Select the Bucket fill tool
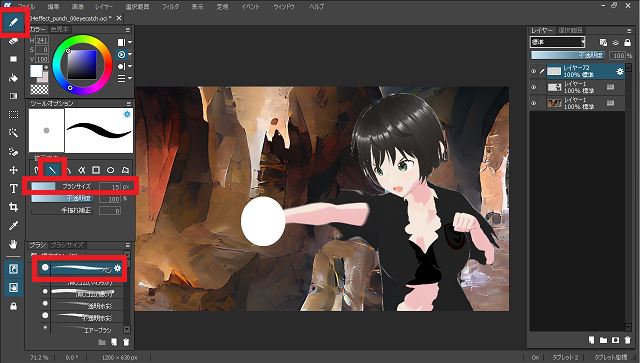Viewport: 640px width, 363px height. click(13, 78)
